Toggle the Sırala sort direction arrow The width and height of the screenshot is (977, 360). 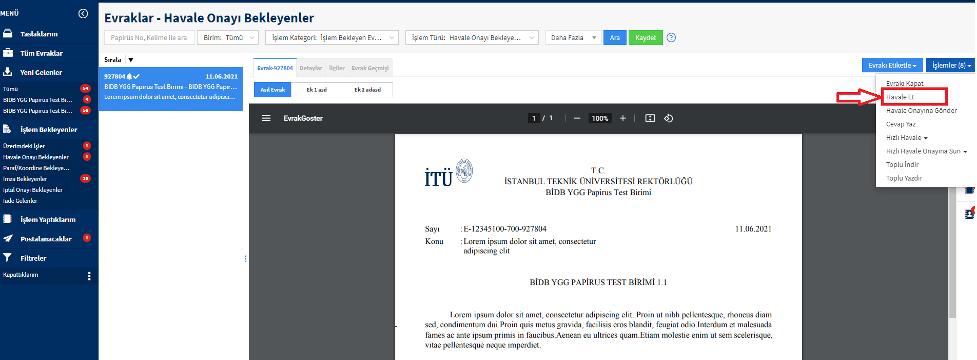[x=130, y=60]
